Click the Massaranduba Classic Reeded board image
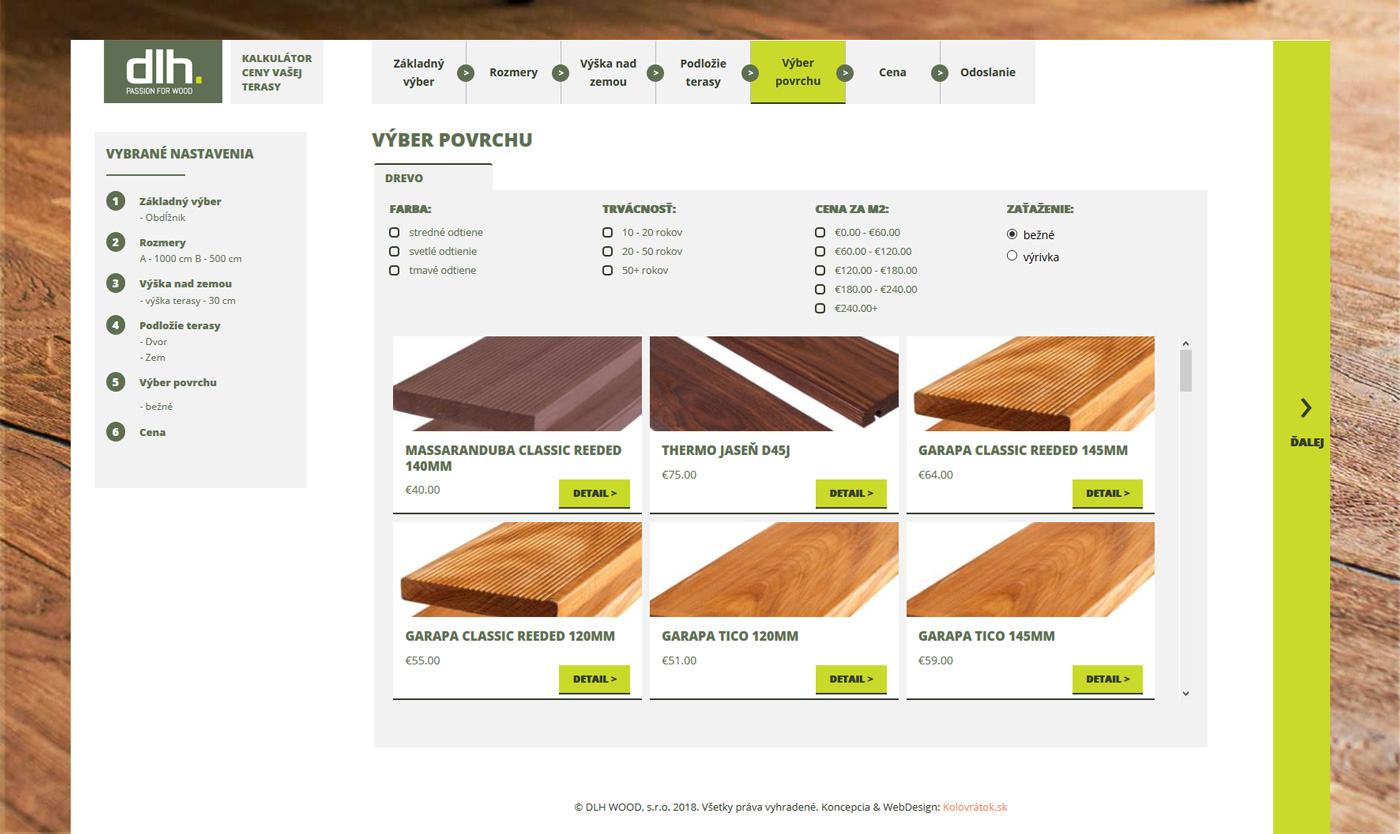The image size is (1400, 834). coord(517,383)
